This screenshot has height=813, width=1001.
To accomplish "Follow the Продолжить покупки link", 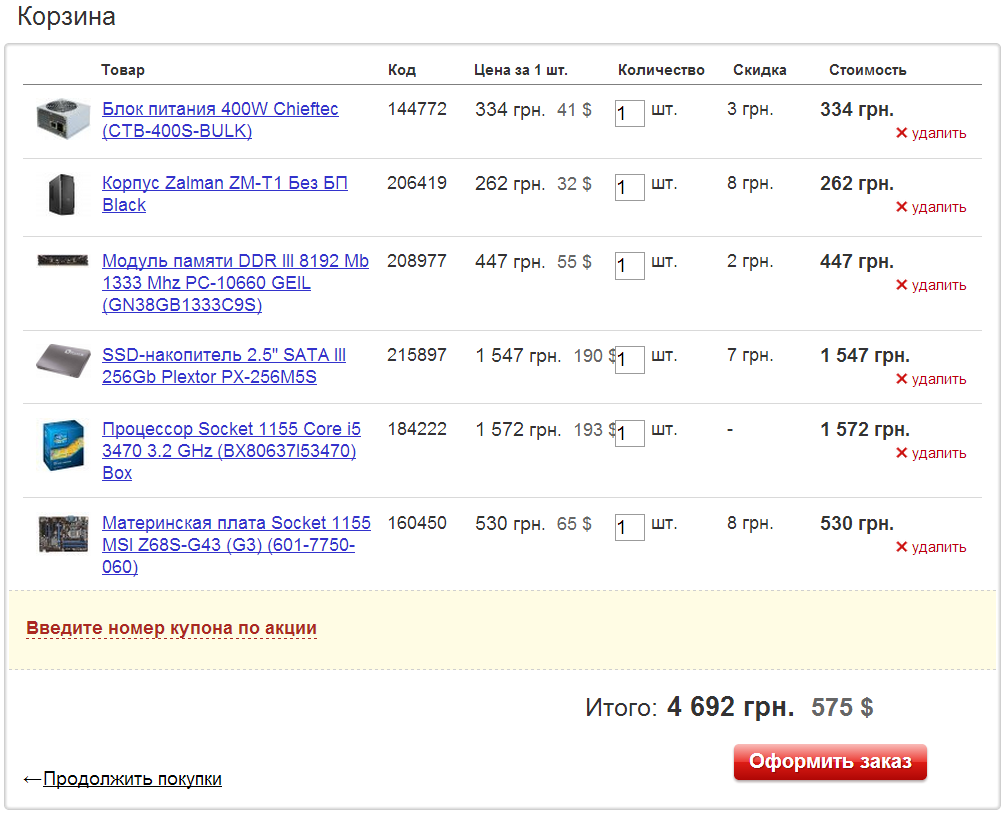I will click(x=132, y=779).
